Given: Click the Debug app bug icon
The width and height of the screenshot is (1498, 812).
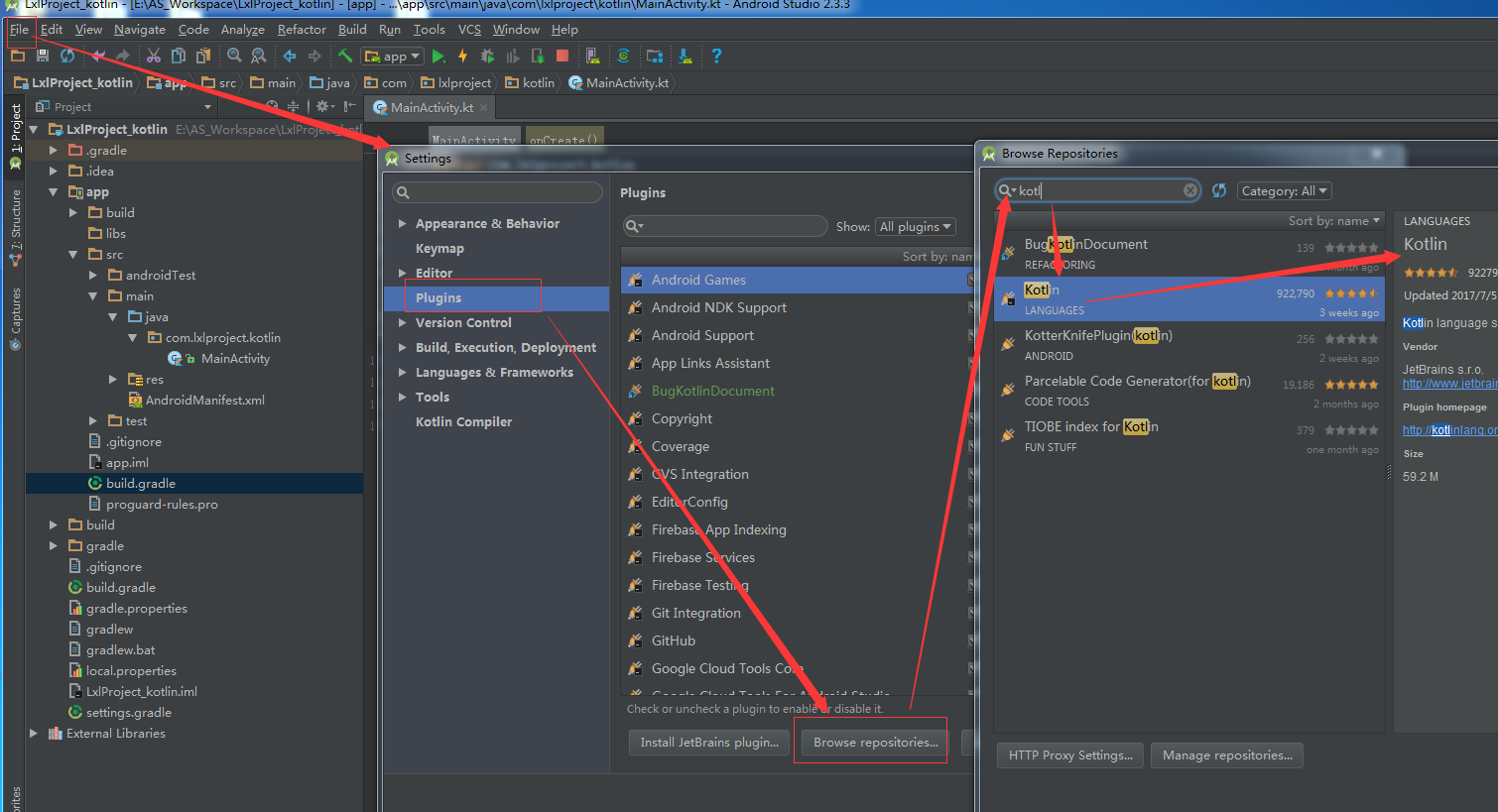Looking at the screenshot, I should pos(487,56).
